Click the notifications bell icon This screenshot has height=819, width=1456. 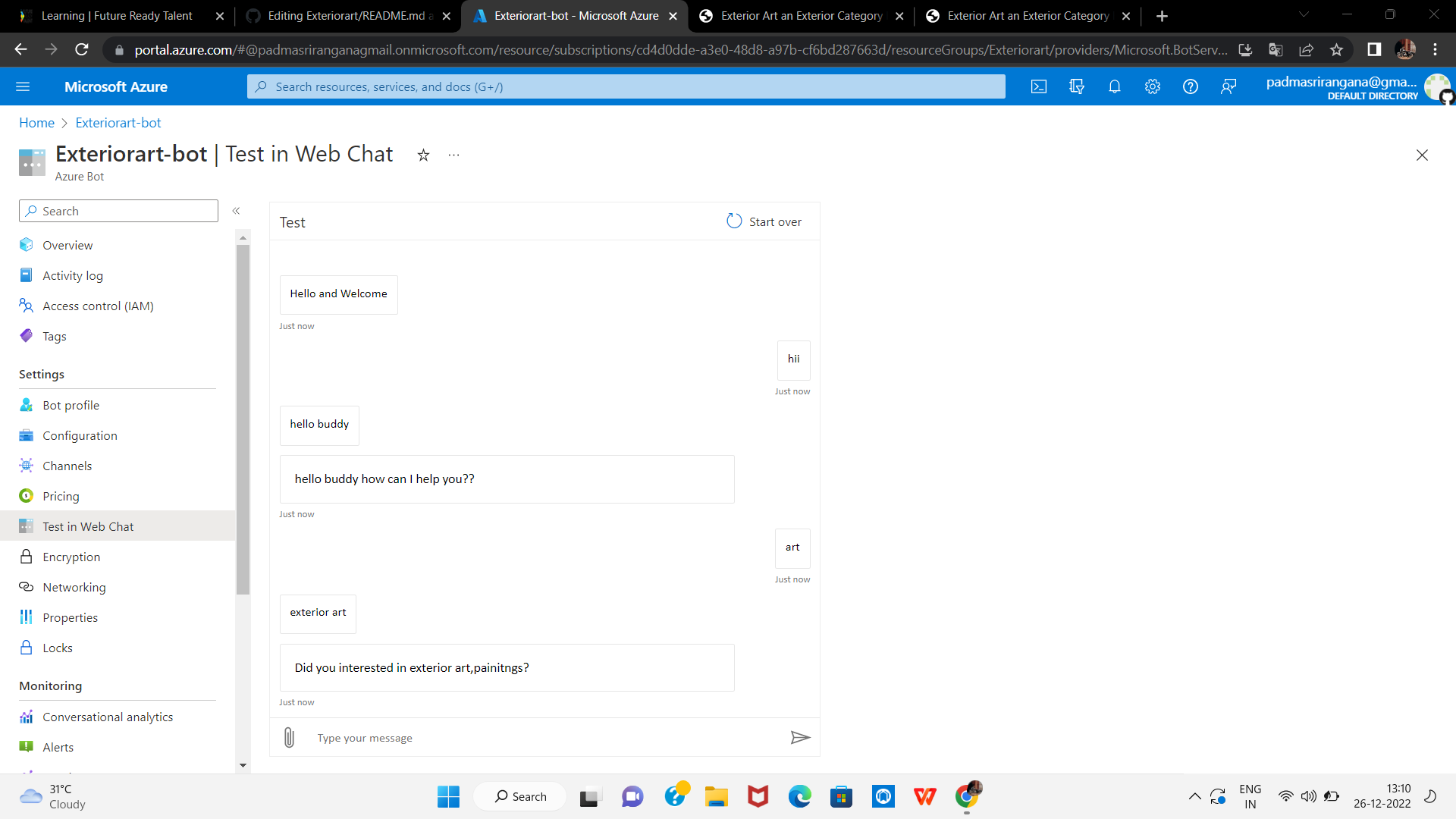(1115, 87)
